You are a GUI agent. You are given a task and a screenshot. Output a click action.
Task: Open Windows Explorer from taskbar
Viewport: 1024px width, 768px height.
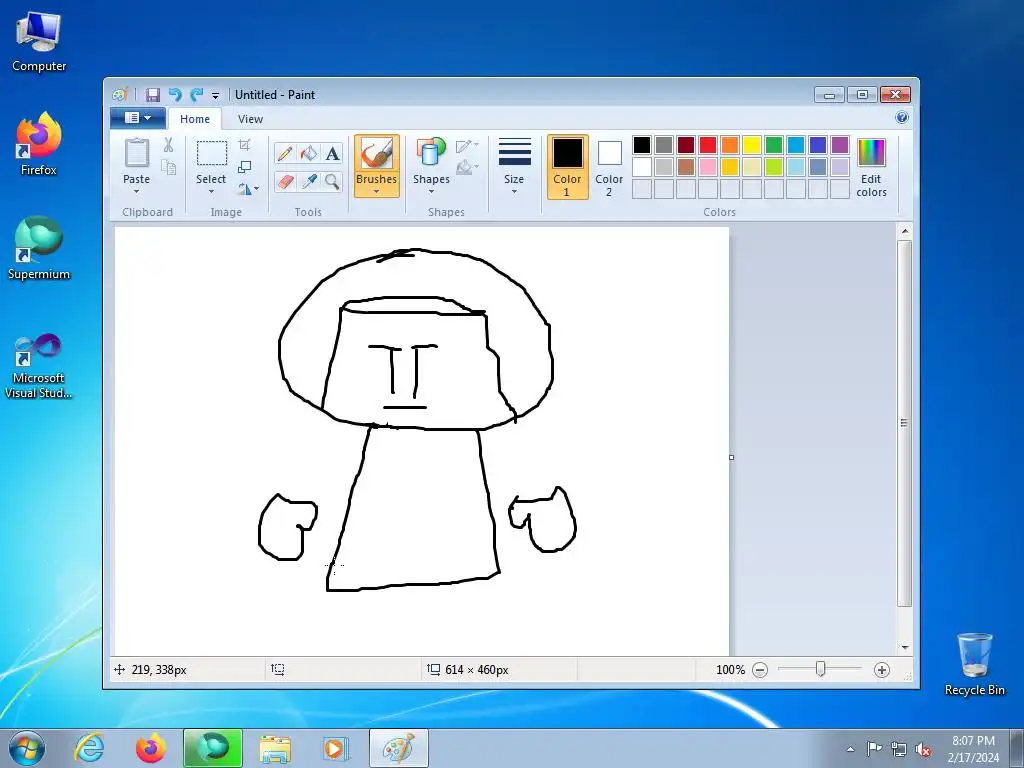pos(275,748)
